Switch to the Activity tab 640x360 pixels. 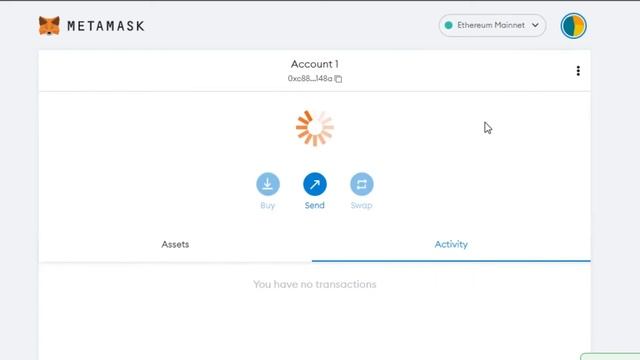pyautogui.click(x=451, y=244)
